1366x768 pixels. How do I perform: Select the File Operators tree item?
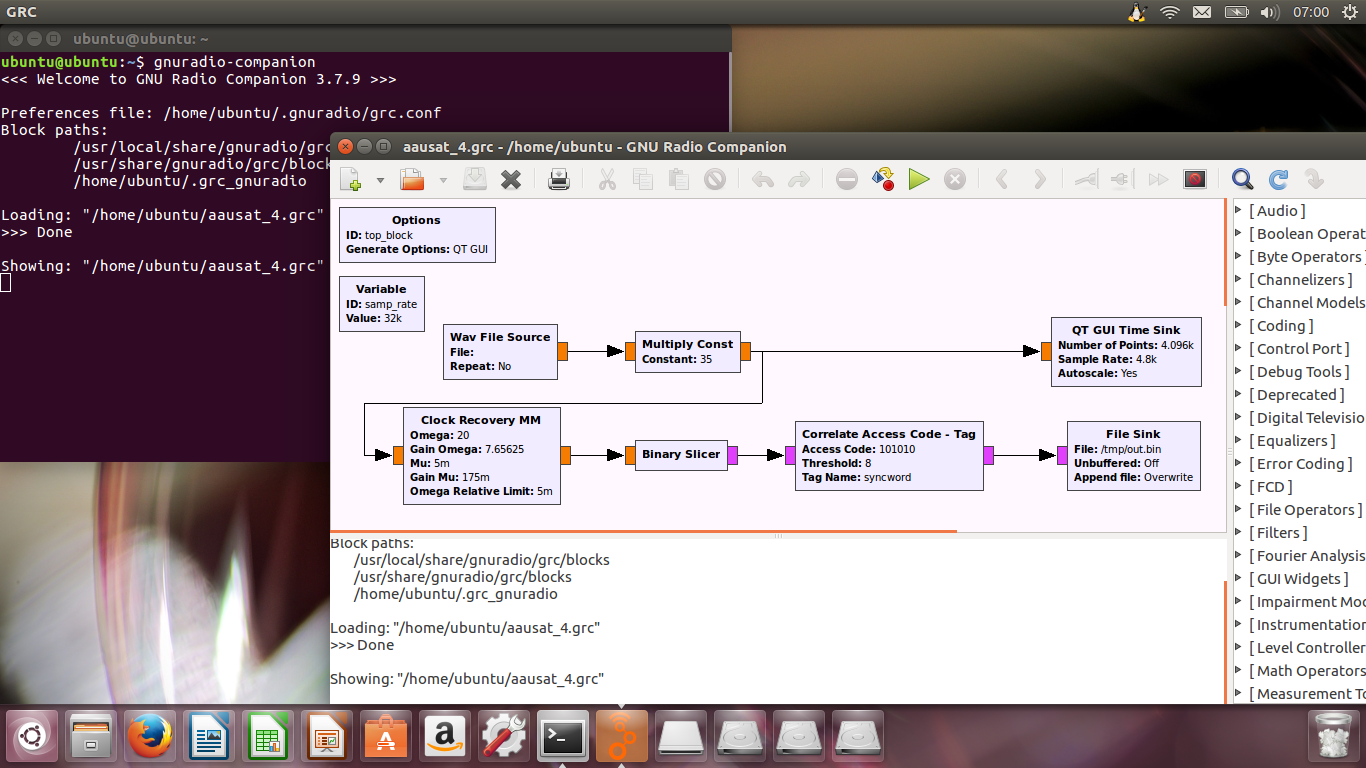click(x=1305, y=510)
